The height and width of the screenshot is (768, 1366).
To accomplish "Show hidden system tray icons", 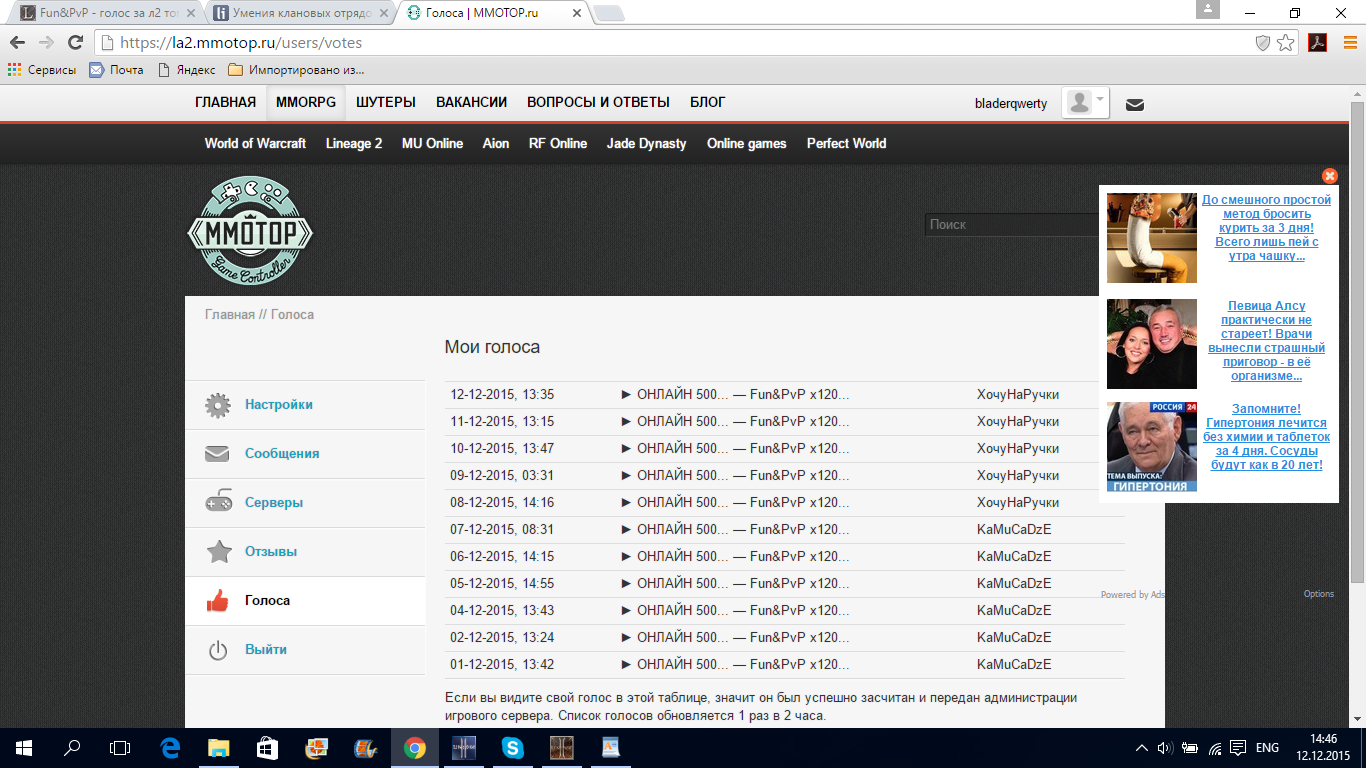I will [x=1142, y=748].
